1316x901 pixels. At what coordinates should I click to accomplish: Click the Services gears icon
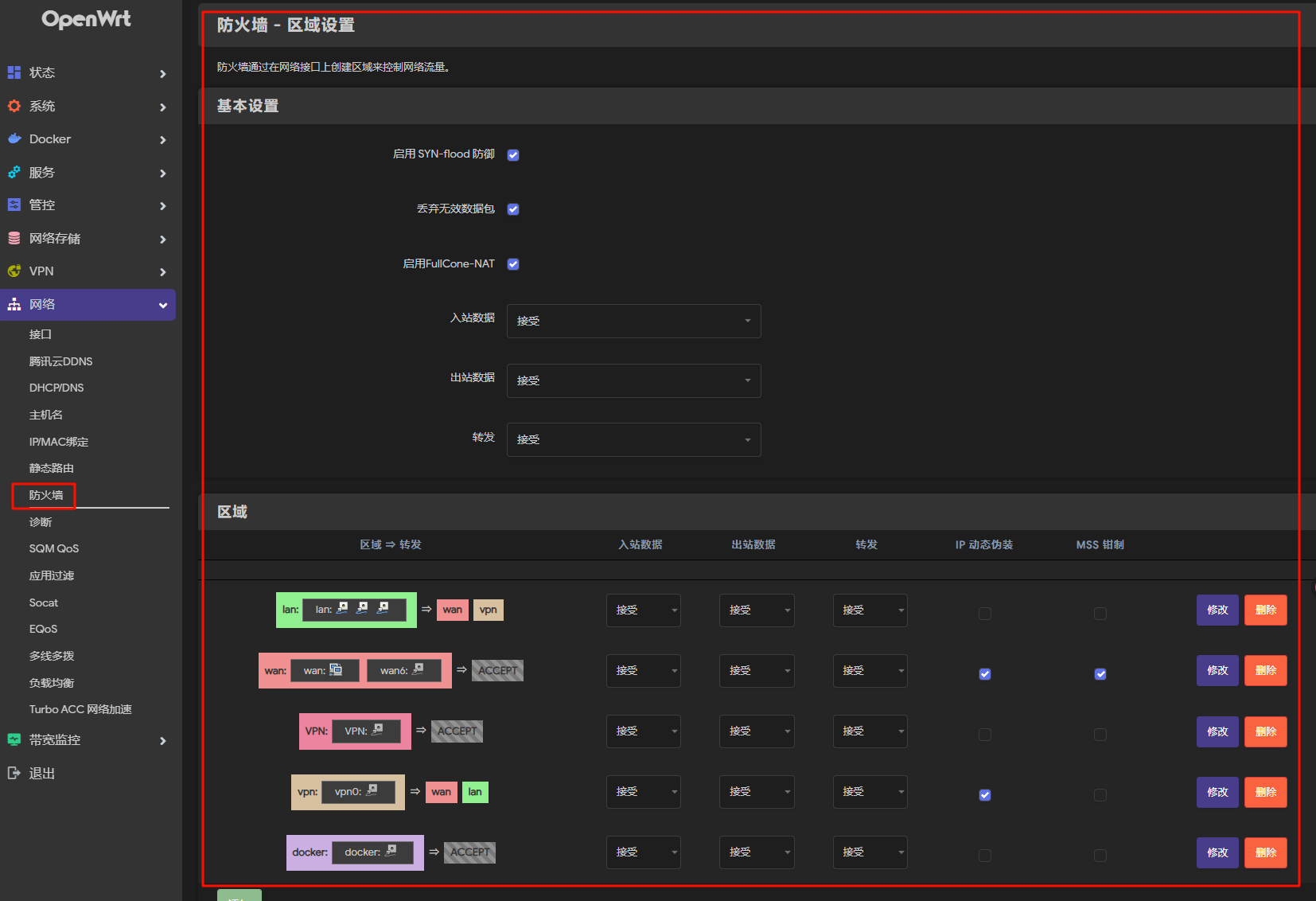(14, 172)
